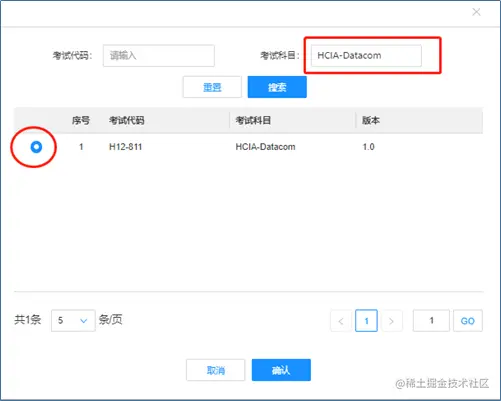Click the 重置 reset button
The width and height of the screenshot is (501, 401).
212,87
